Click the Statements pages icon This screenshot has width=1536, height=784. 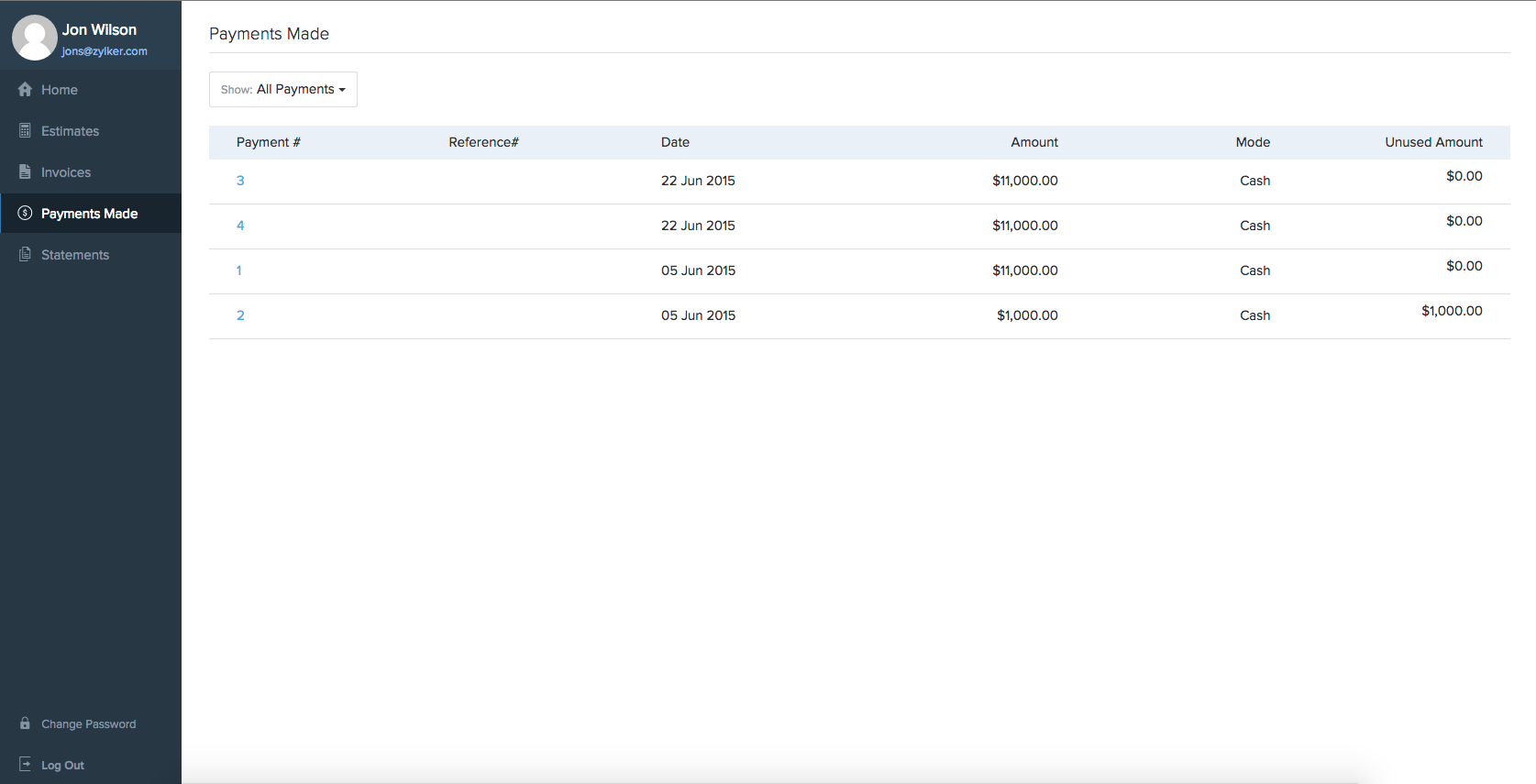pyautogui.click(x=25, y=254)
